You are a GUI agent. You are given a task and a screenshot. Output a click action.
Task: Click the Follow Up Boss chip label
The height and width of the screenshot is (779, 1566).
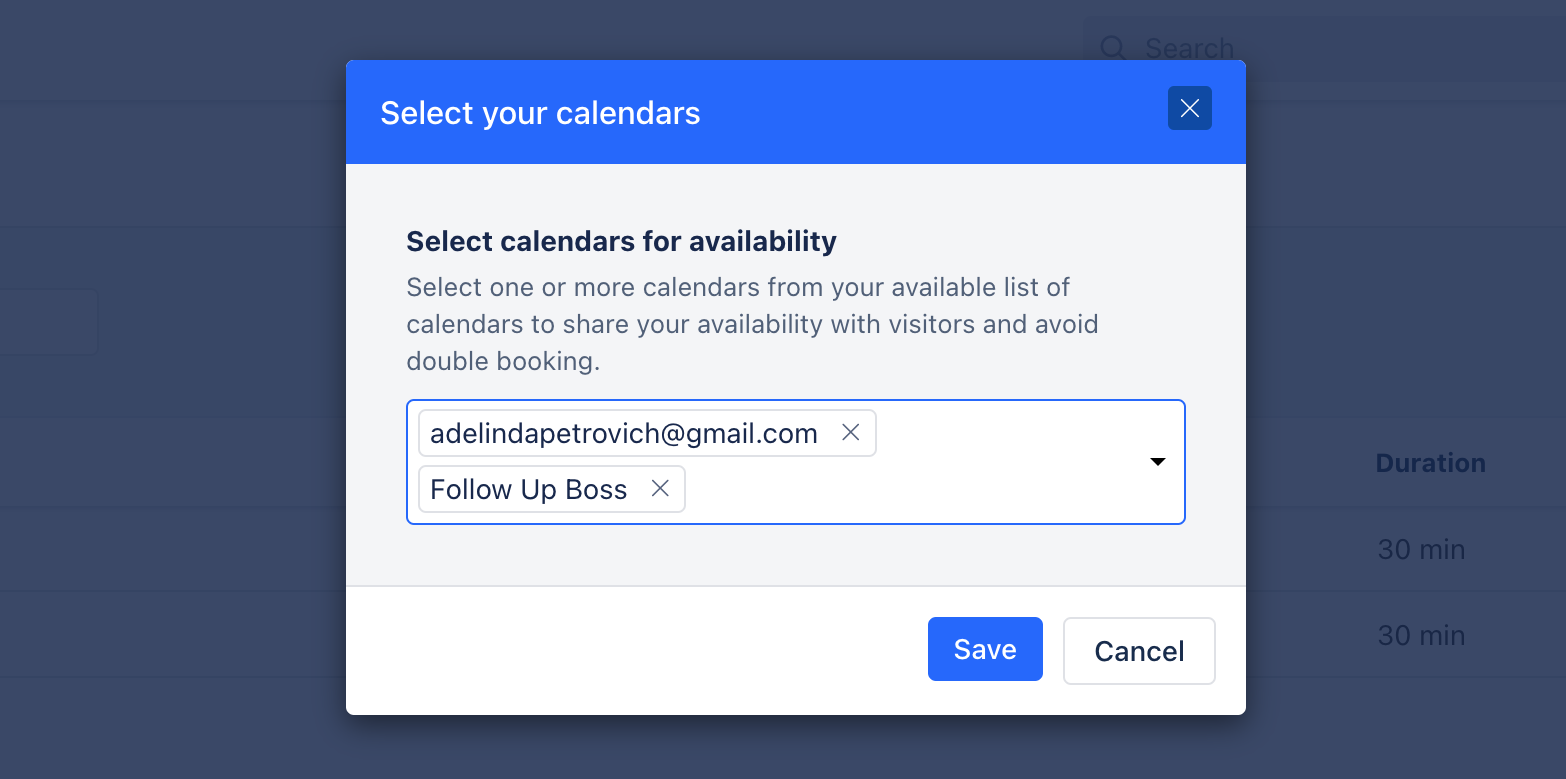coord(529,489)
